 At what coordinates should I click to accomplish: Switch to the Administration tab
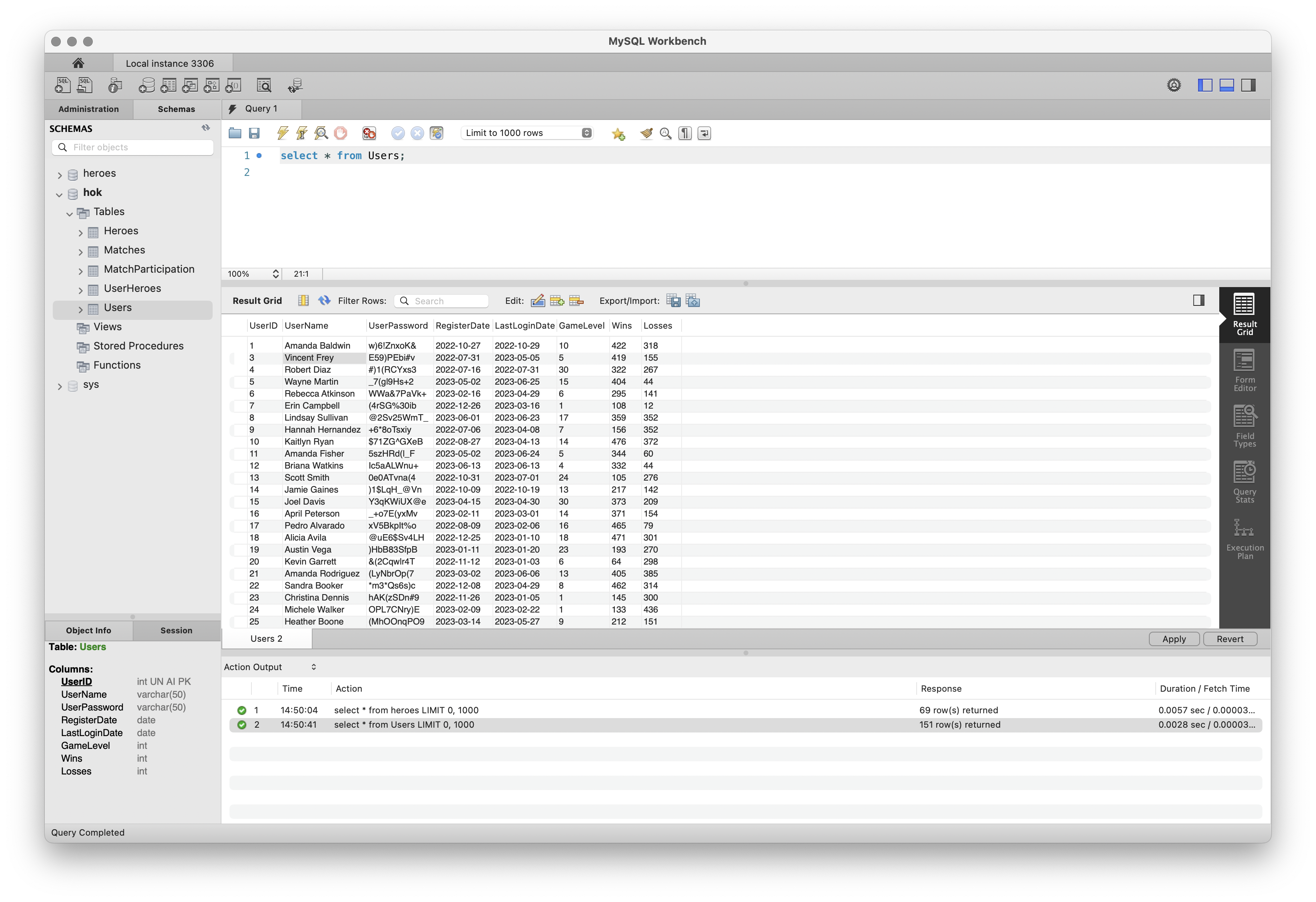[x=88, y=109]
